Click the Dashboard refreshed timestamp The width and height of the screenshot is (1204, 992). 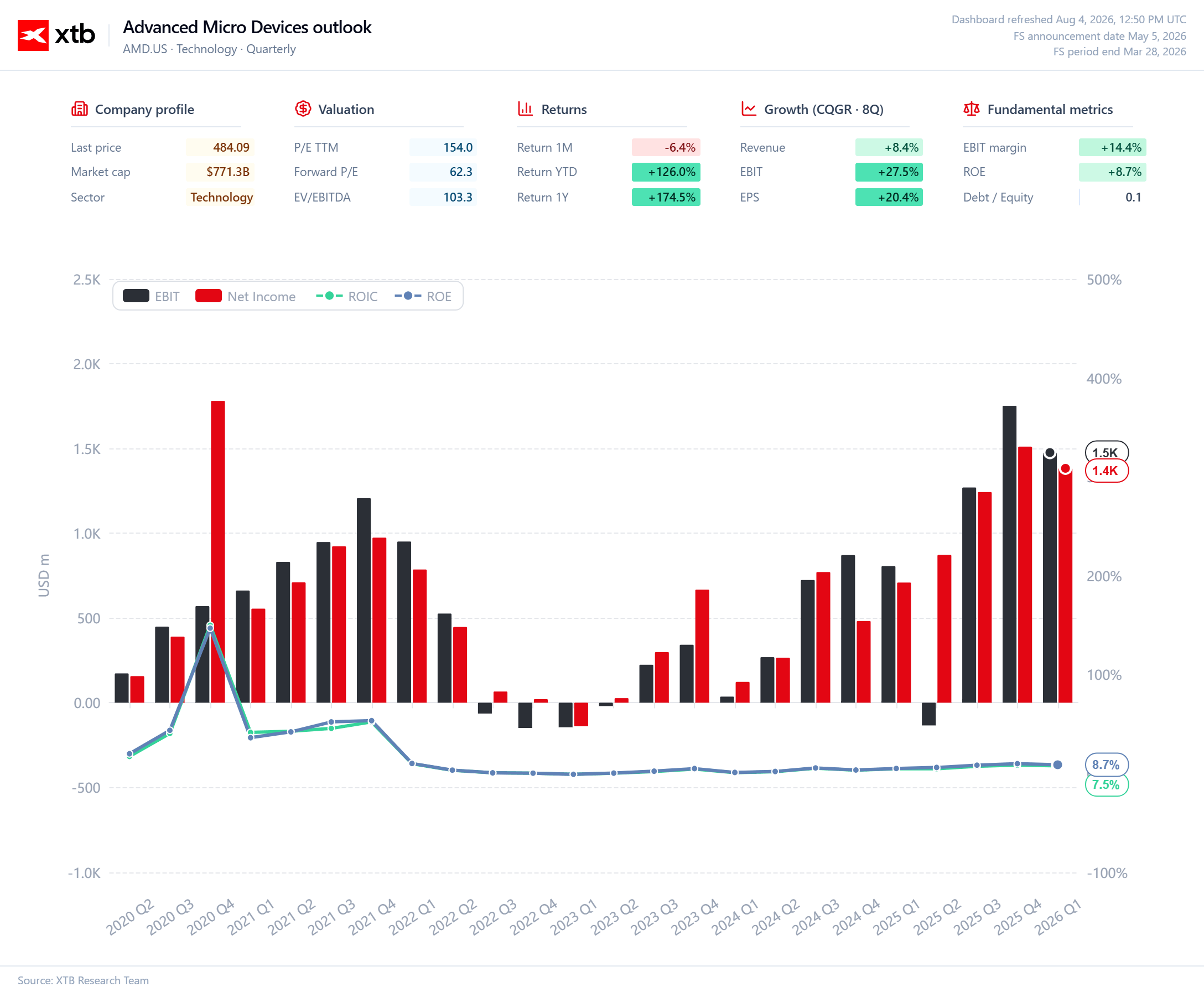pyautogui.click(x=1068, y=19)
